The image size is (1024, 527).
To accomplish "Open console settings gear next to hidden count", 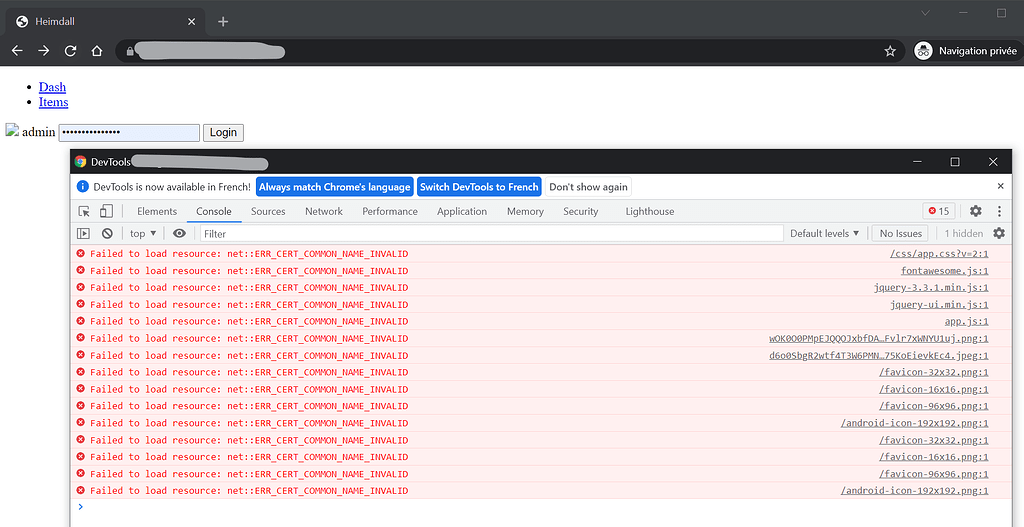I will 998,233.
